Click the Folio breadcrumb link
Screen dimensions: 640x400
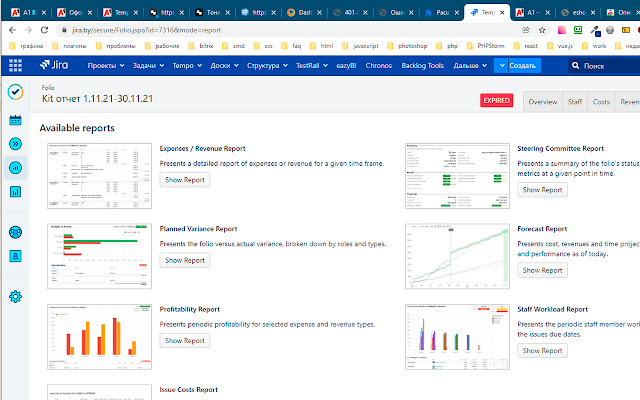coord(48,87)
